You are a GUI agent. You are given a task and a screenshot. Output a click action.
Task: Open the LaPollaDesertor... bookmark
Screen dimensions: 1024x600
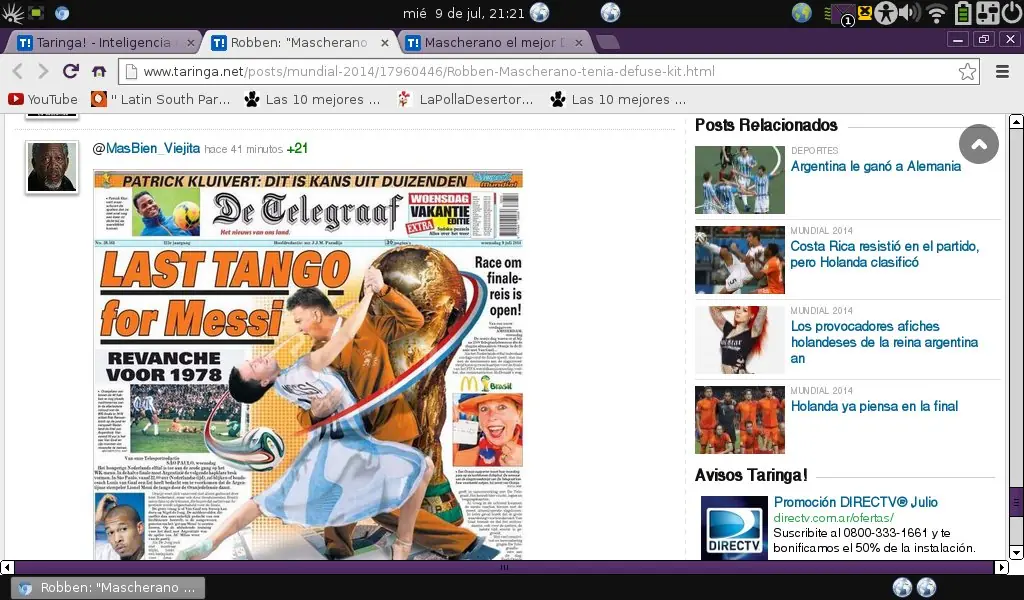tap(466, 99)
